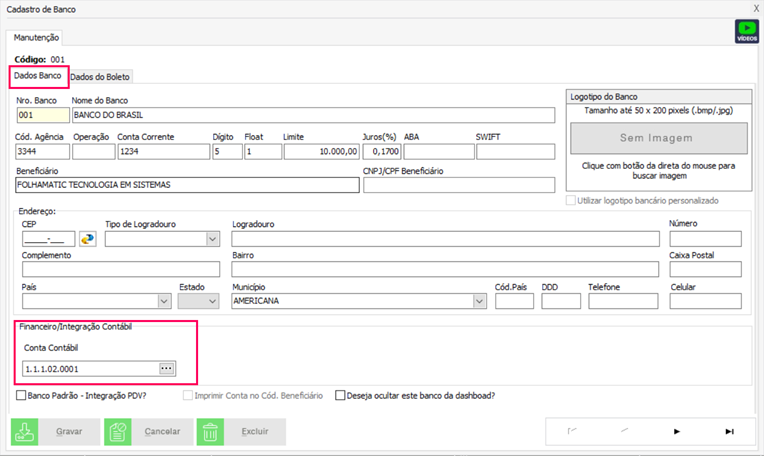The height and width of the screenshot is (456, 764).
Task: Toggle Utilizar logotipo bancário personalizado checkbox
Action: point(571,201)
